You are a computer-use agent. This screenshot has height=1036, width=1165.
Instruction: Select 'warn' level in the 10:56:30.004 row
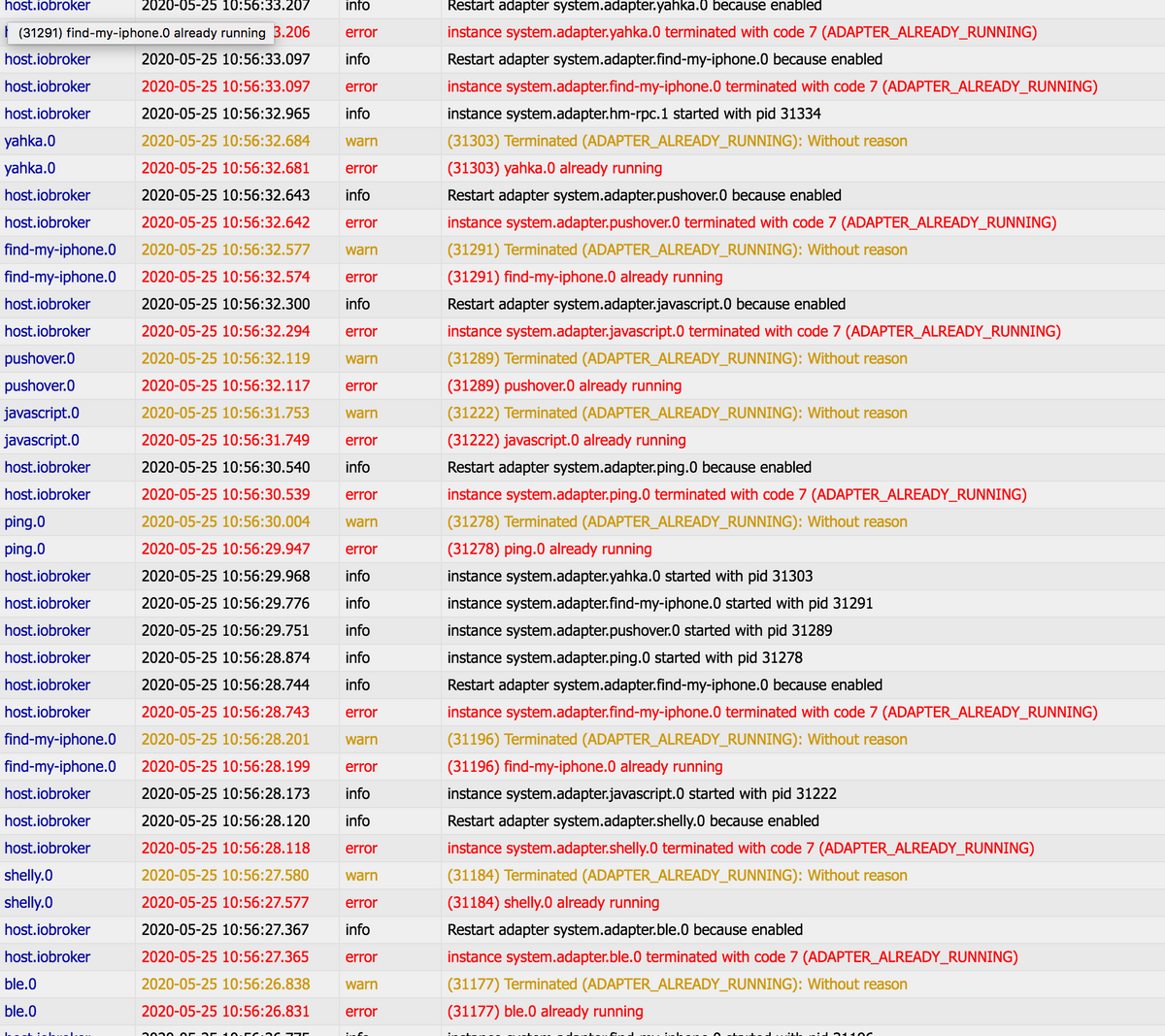(x=361, y=521)
